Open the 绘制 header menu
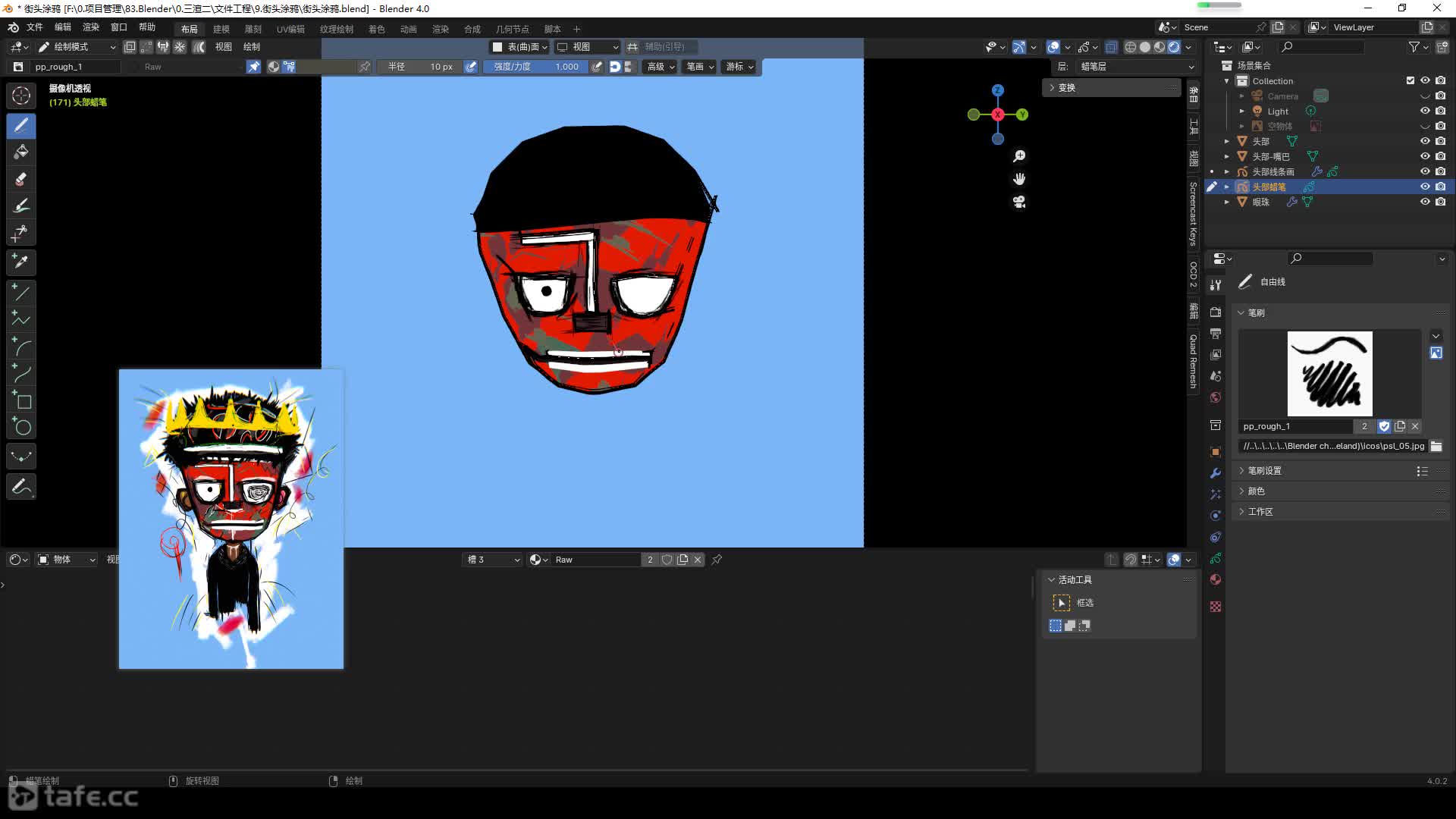The height and width of the screenshot is (819, 1456). tap(252, 47)
